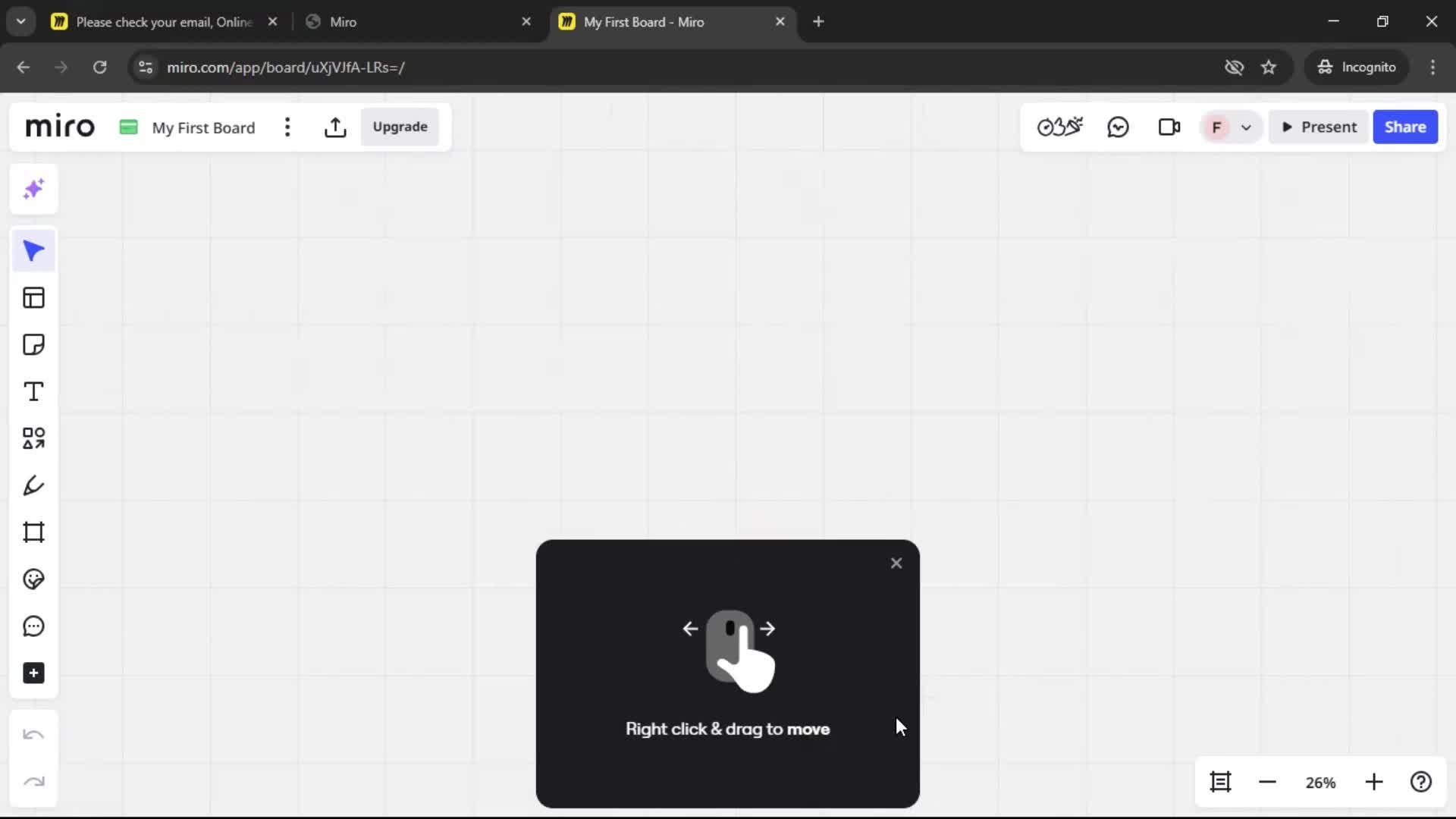Viewport: 1456px width, 819px height.
Task: Switch to the Please check your email tab
Action: coord(163,22)
